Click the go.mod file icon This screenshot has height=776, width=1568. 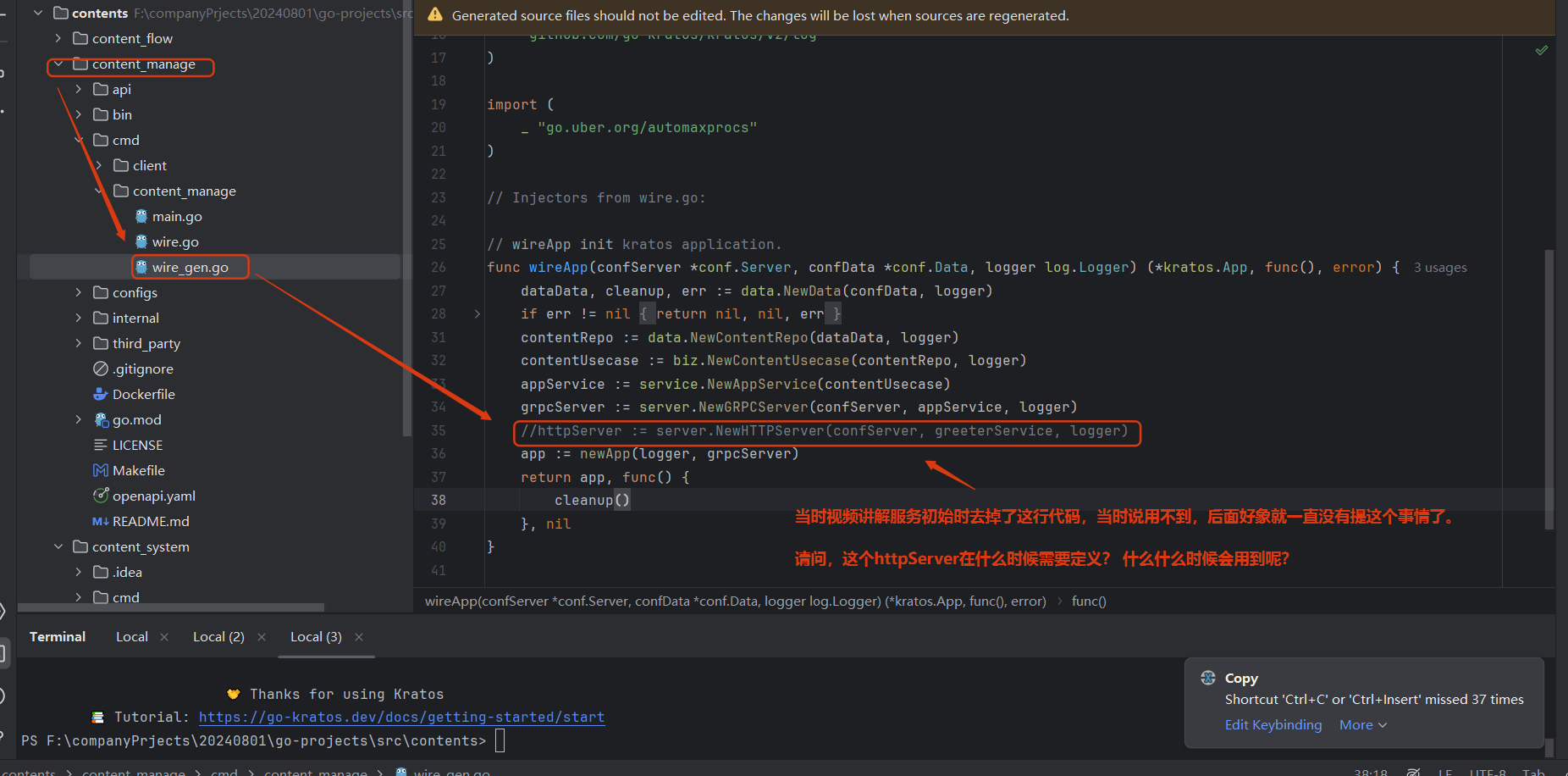[102, 419]
